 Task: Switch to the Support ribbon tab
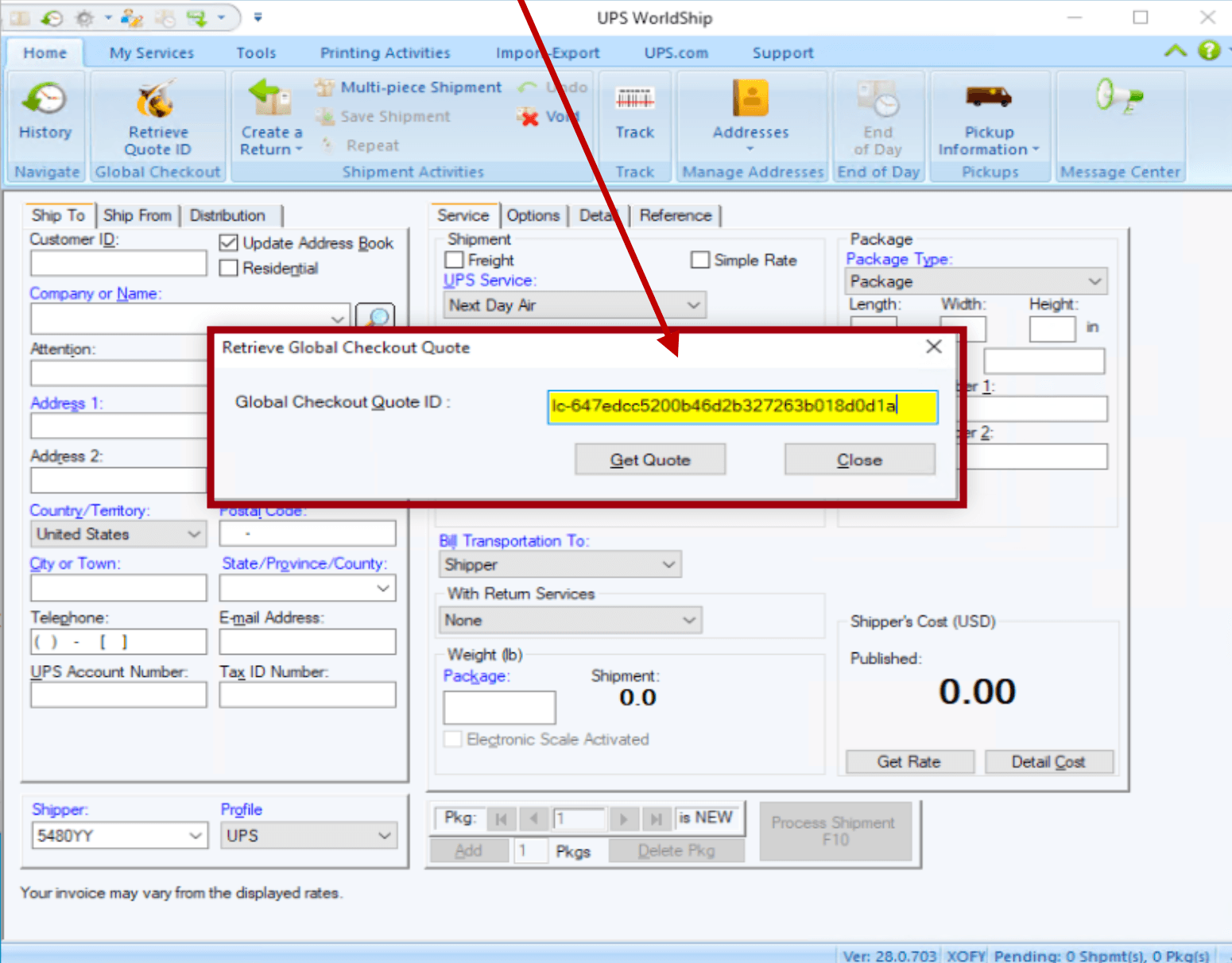pyautogui.click(x=783, y=53)
